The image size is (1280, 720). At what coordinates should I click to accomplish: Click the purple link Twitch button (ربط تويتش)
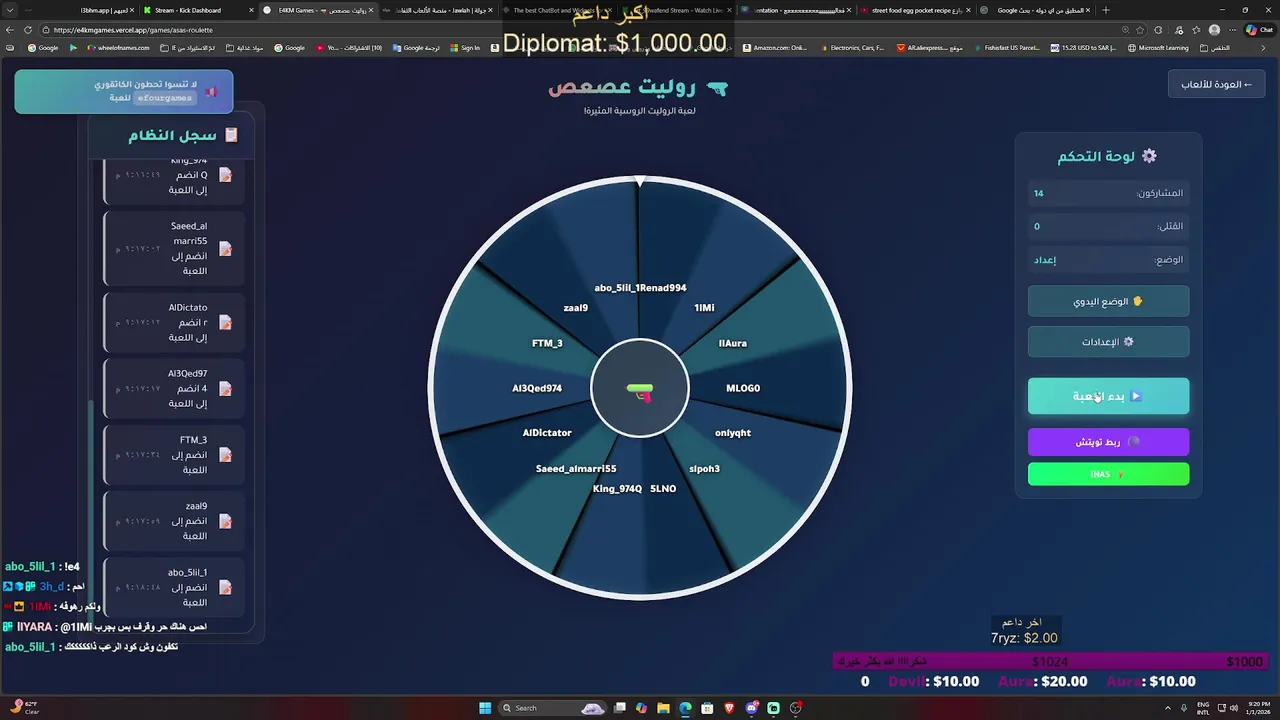[x=1108, y=442]
